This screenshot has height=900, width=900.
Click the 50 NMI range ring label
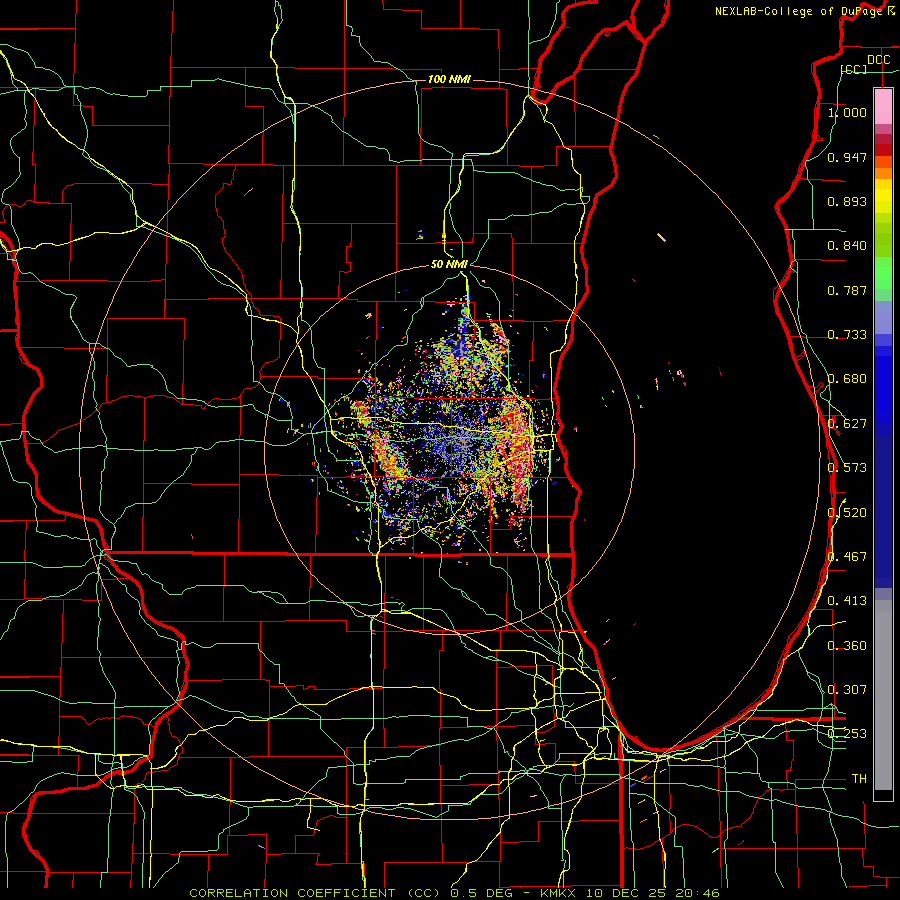(x=449, y=264)
